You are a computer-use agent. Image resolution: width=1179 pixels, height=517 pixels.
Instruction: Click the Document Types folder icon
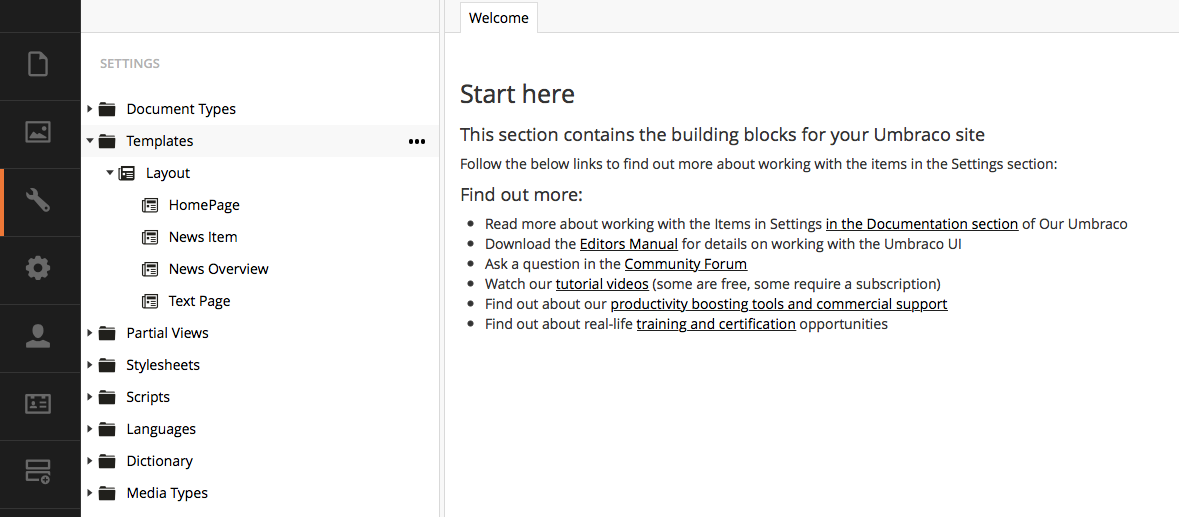point(108,109)
